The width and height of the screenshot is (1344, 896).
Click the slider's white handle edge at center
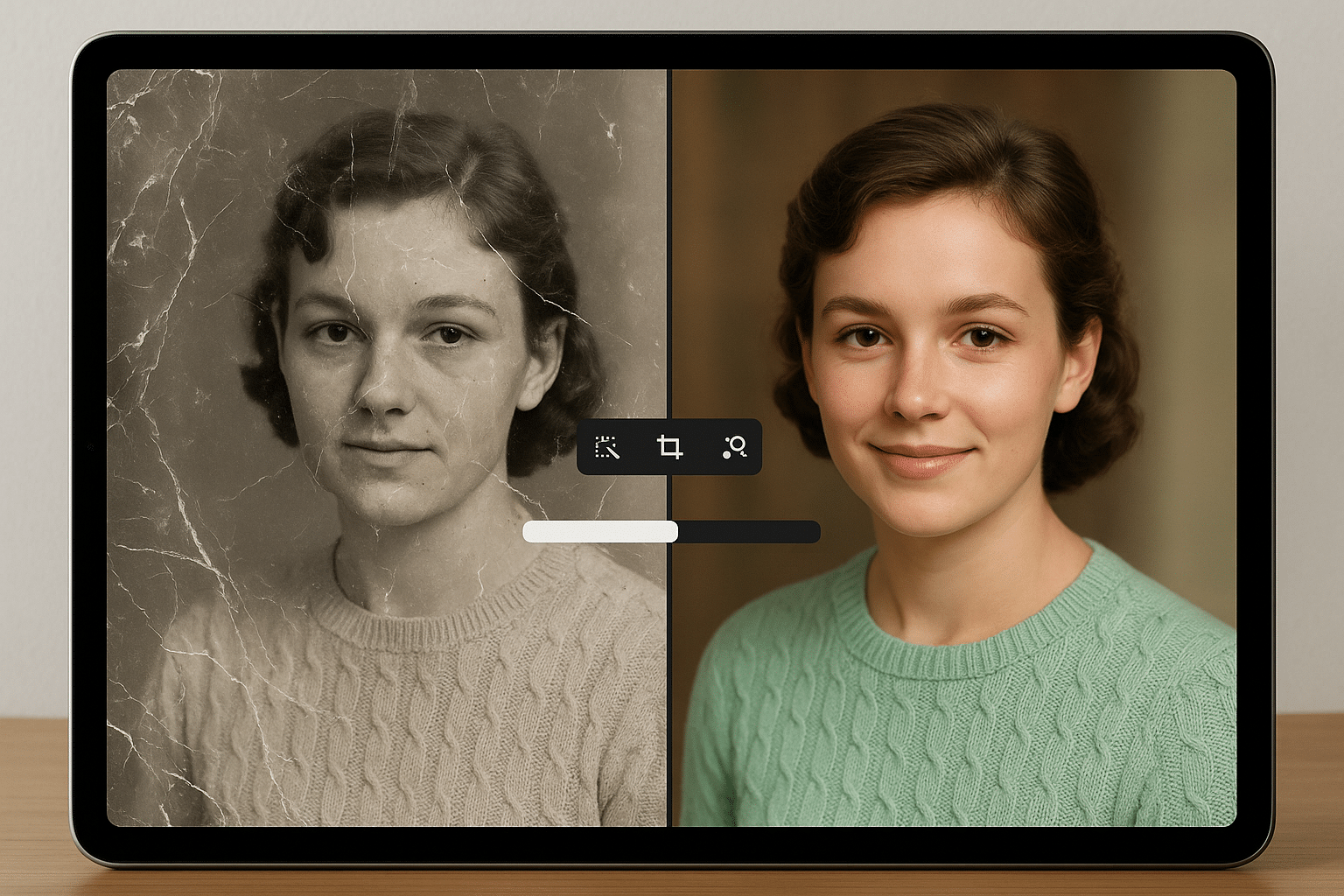pyautogui.click(x=675, y=531)
